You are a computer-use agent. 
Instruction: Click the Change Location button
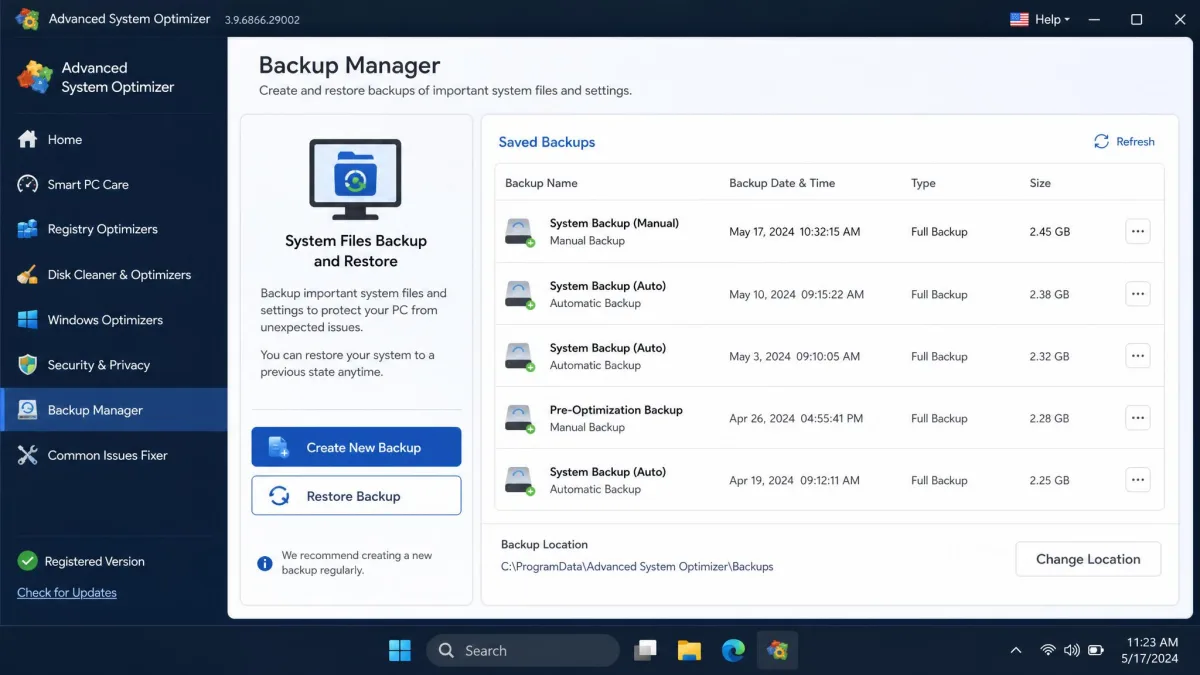1088,559
